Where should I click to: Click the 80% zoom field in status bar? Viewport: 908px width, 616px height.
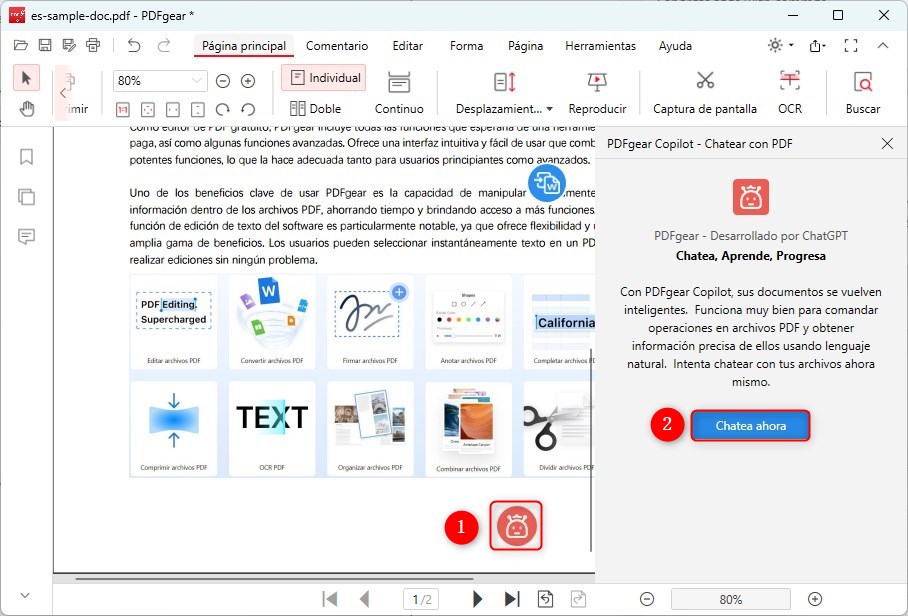pos(731,599)
